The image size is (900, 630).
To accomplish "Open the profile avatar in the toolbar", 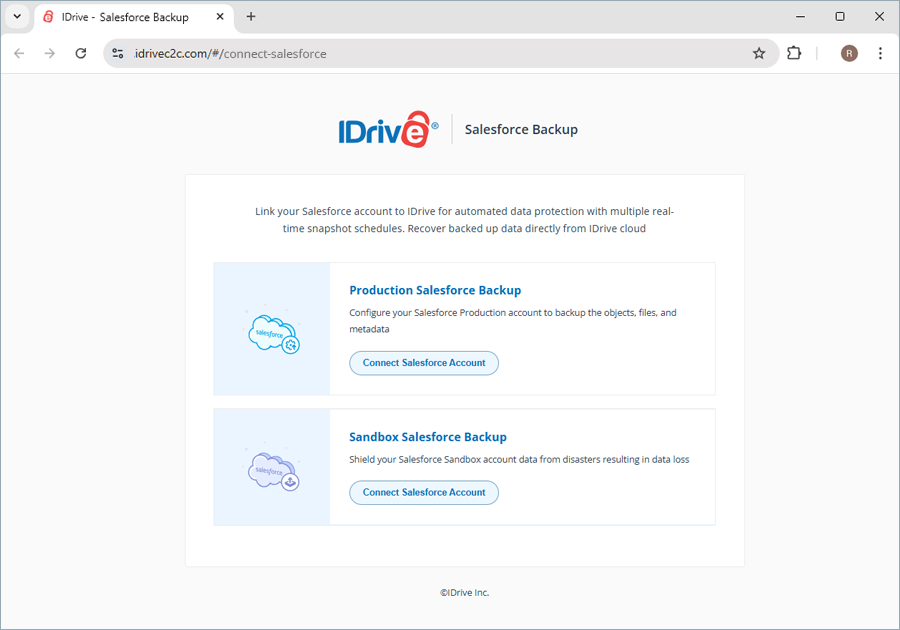I will pos(849,53).
